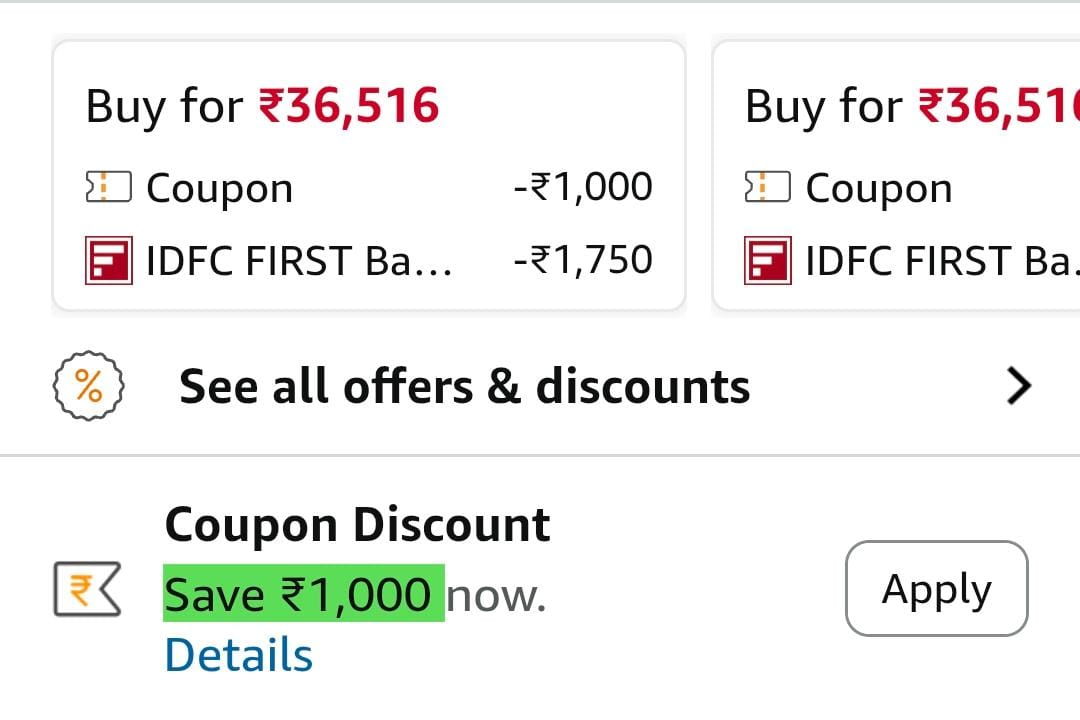The image size is (1080, 720).
Task: Tap the Coupon Discount heading
Action: pos(357,524)
